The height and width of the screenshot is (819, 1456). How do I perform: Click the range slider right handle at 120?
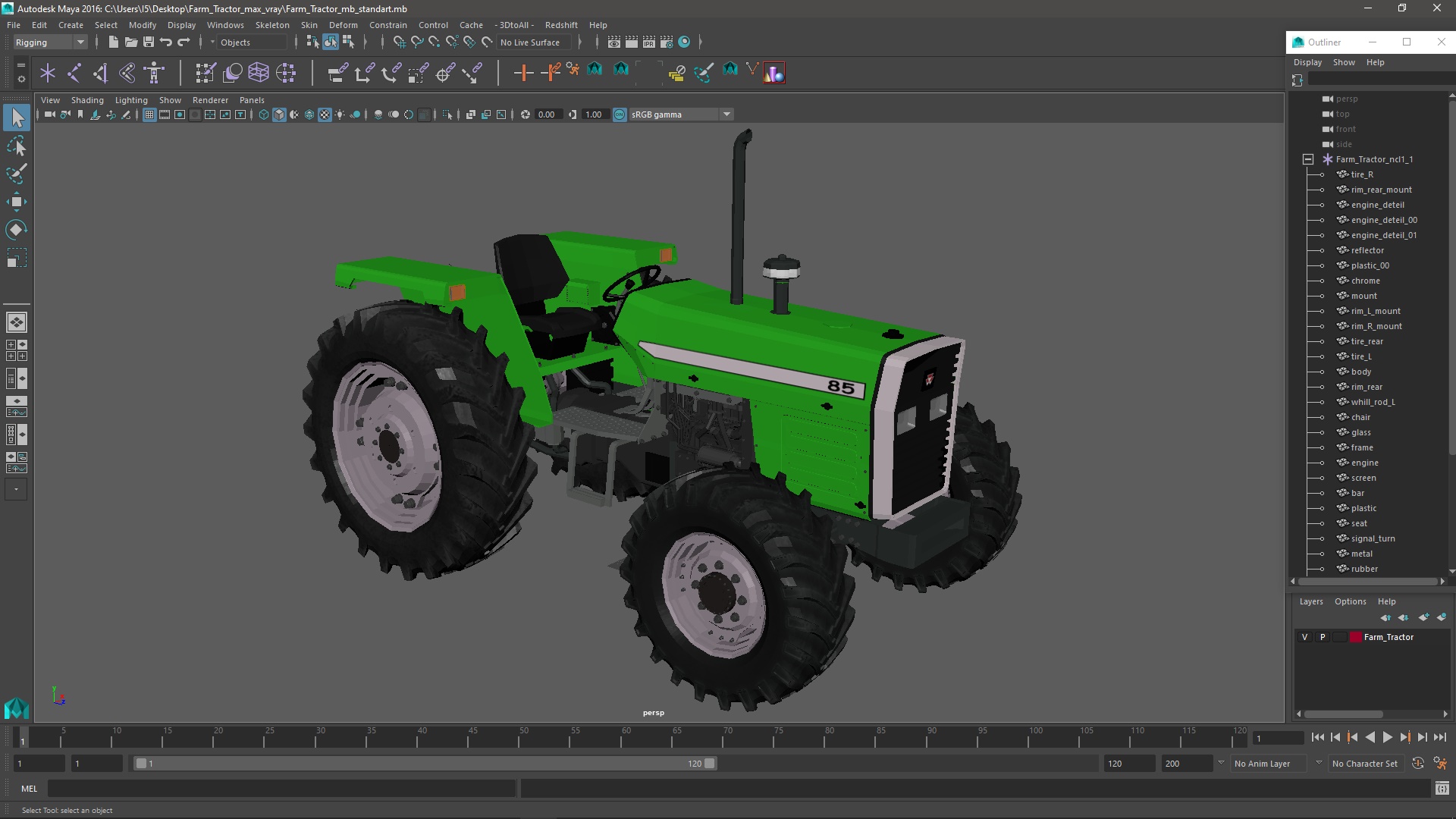click(x=710, y=764)
